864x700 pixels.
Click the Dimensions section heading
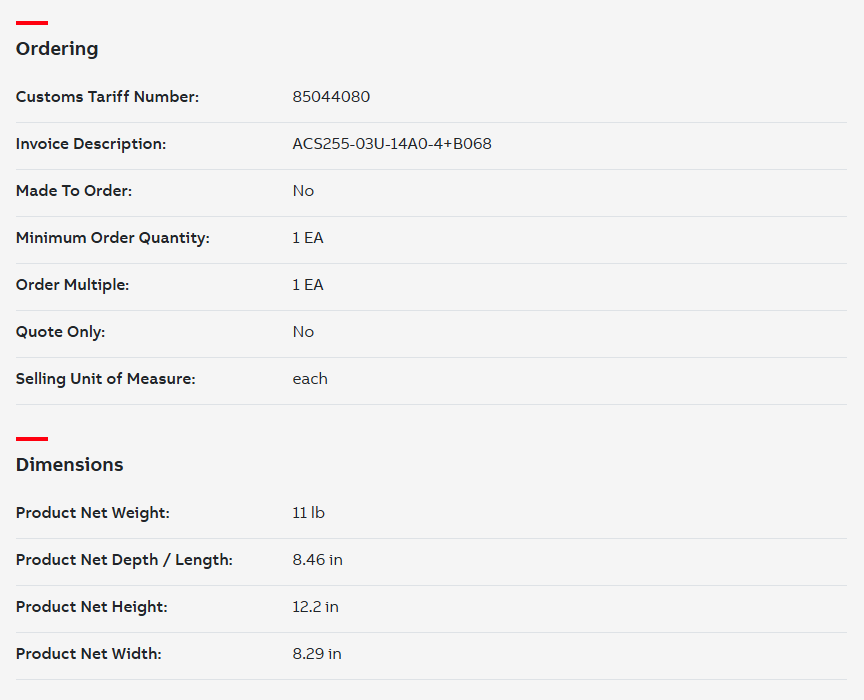tap(70, 465)
